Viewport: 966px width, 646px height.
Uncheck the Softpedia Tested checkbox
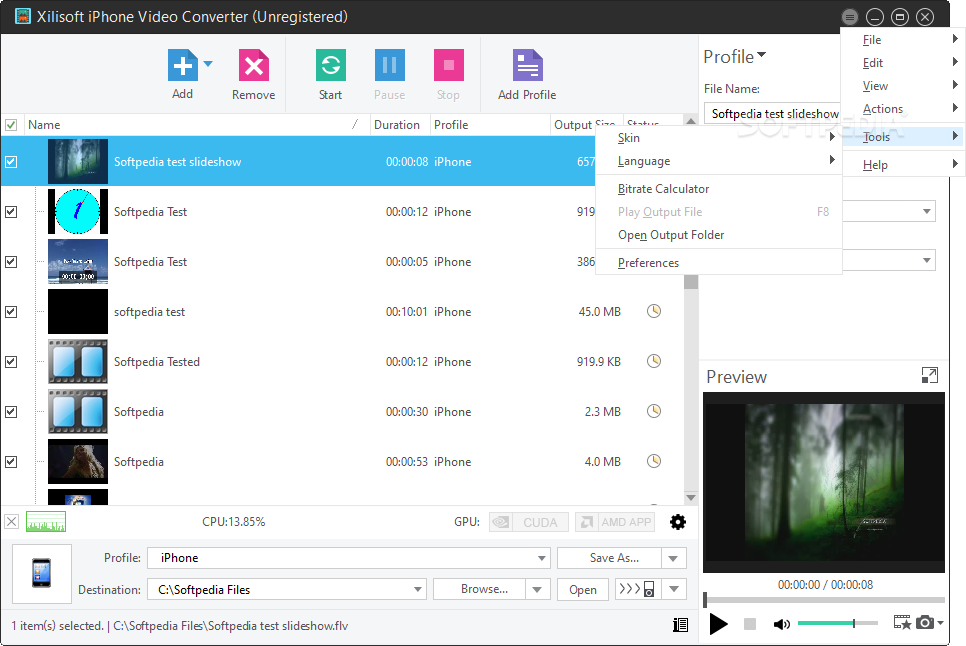11,361
